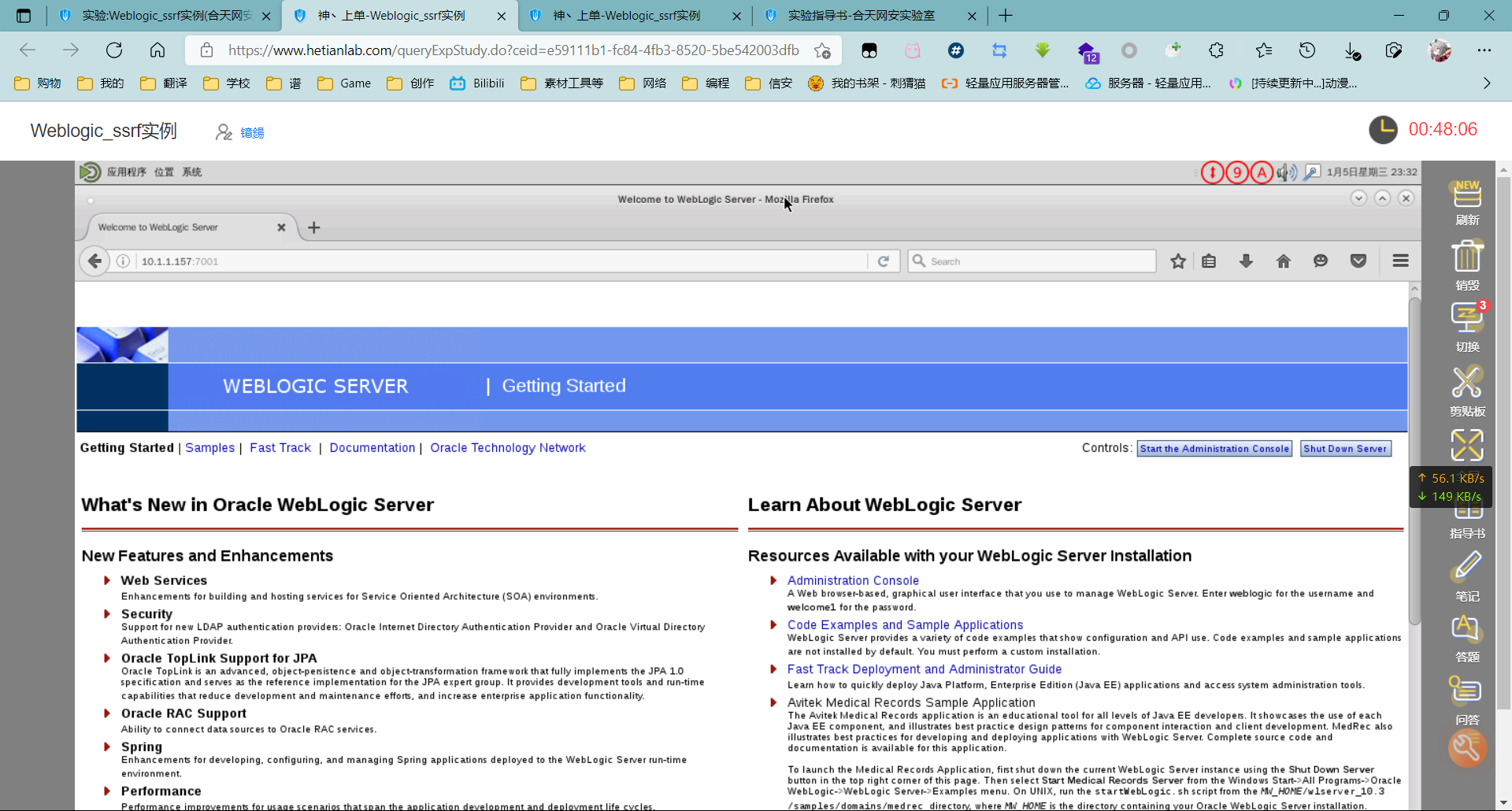
Task: Expand bookmarks bar overflow chevron
Action: click(1487, 83)
